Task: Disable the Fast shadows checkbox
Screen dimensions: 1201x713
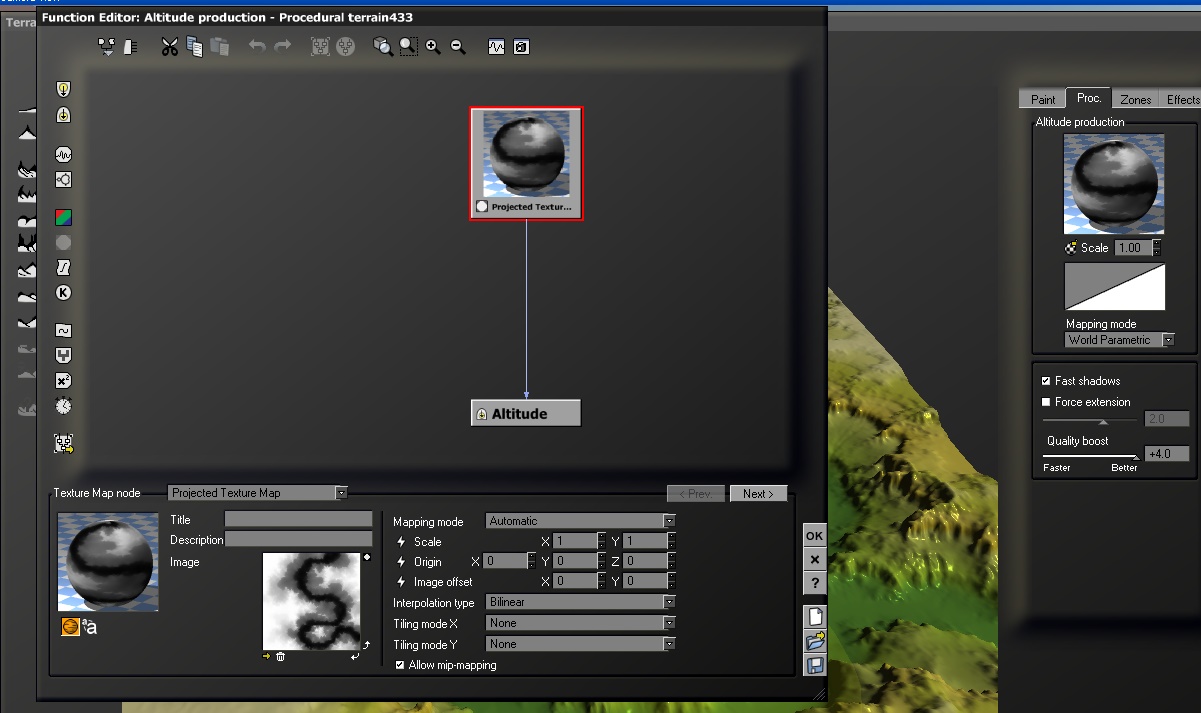Action: tap(1046, 381)
